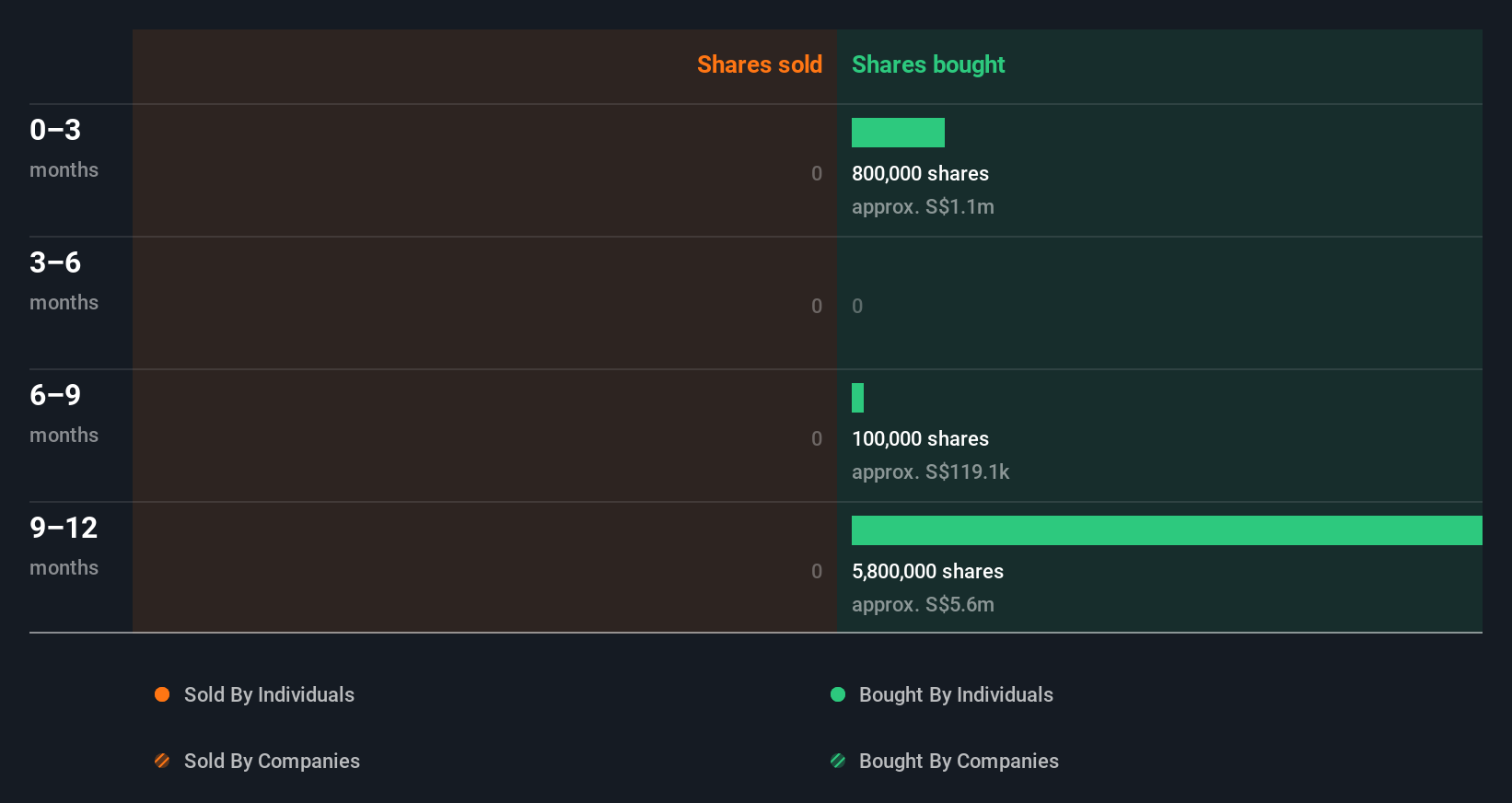
Task: Click the 3–6 months row label
Action: pos(64,281)
